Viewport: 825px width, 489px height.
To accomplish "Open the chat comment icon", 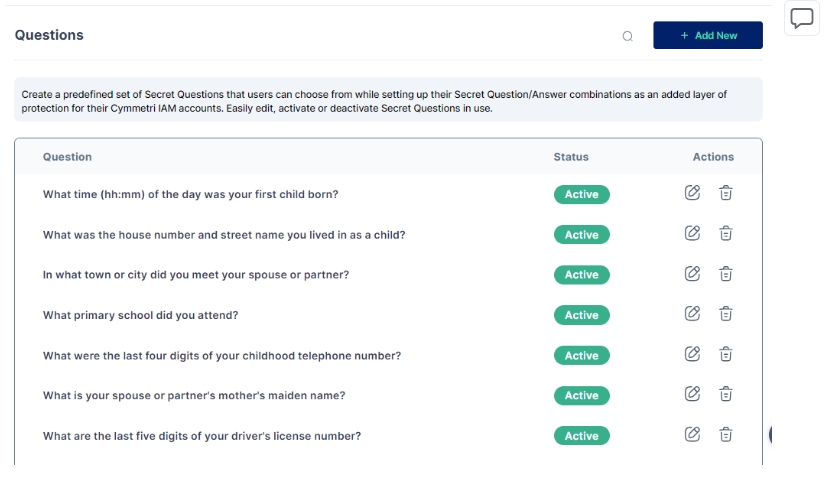I will (x=802, y=19).
